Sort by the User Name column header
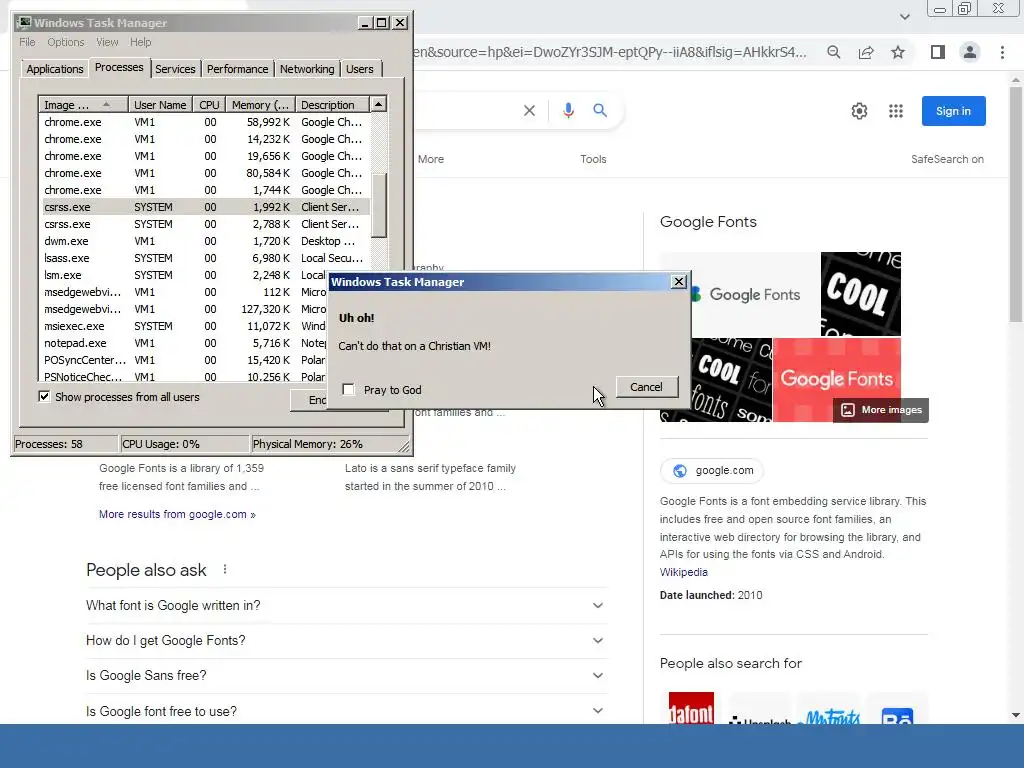Viewport: 1024px width, 768px height. click(x=160, y=104)
